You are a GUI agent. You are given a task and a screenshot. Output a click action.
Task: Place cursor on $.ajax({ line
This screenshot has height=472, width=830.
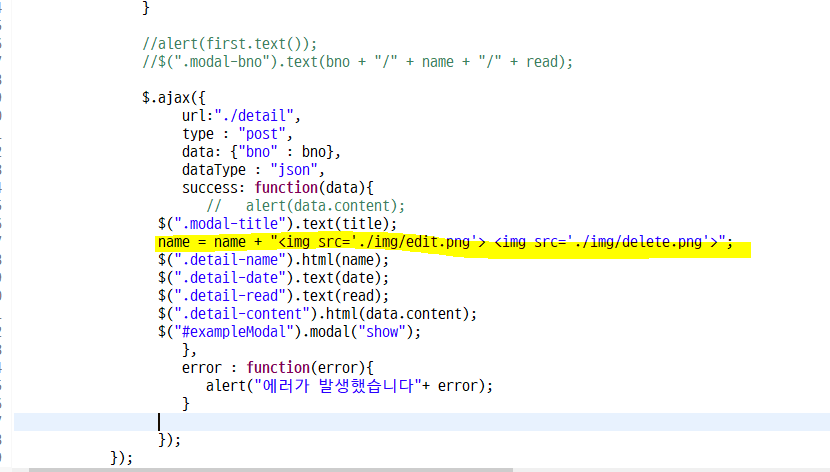tap(174, 98)
